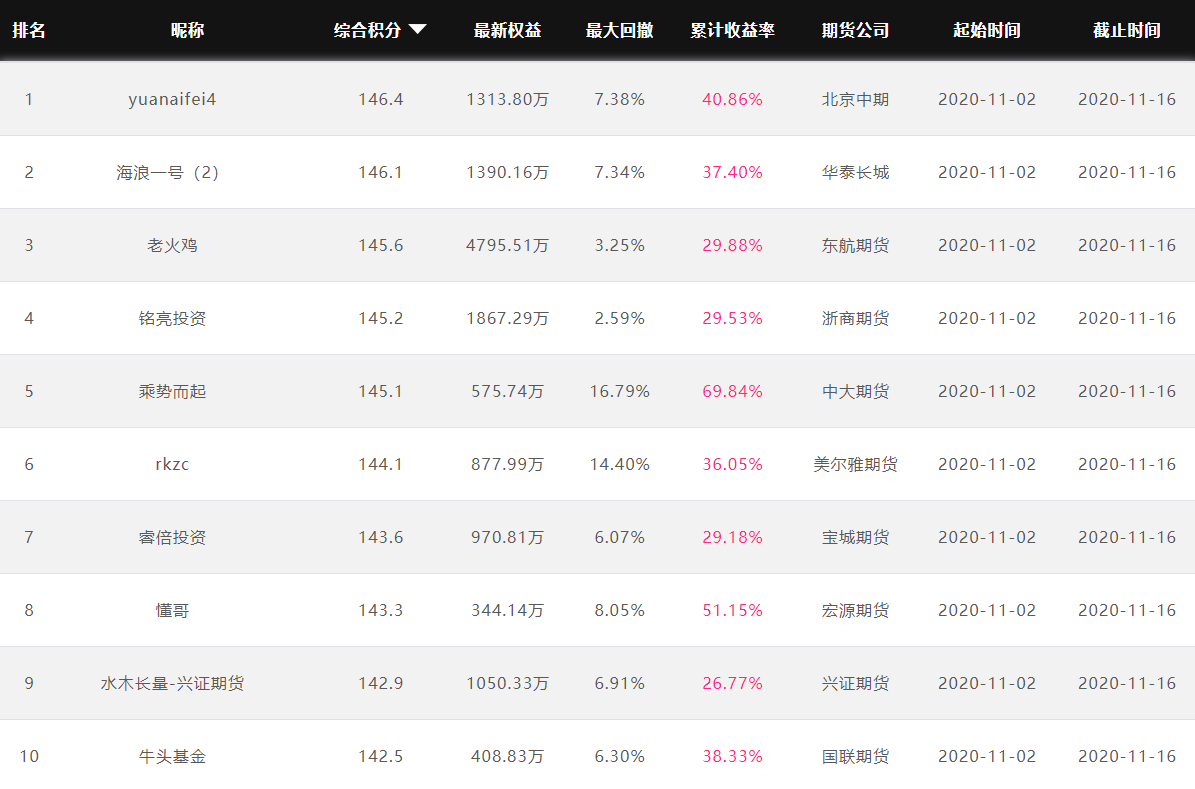
Task: Click rank number 10
Action: [x=29, y=756]
